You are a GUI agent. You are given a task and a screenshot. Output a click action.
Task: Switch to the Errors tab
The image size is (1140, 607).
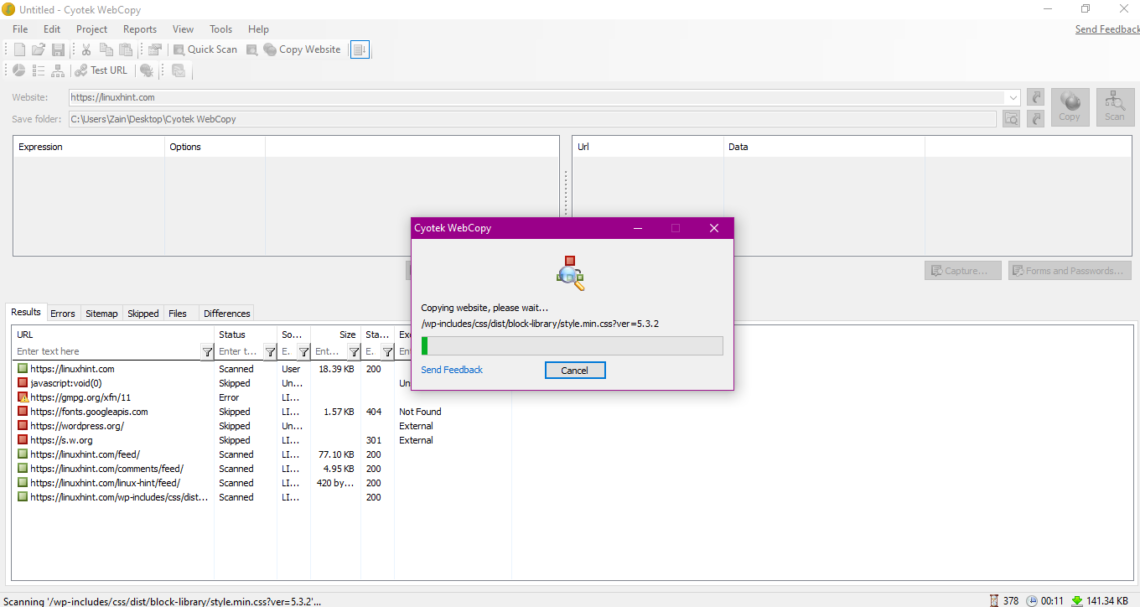(x=62, y=313)
